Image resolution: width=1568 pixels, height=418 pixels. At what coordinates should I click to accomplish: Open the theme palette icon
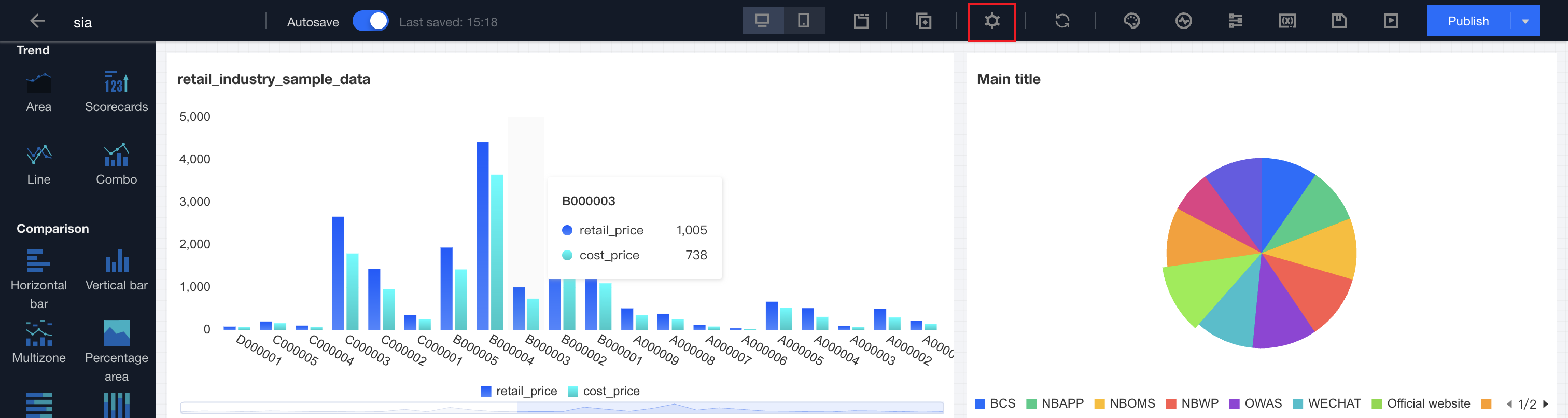(x=1131, y=21)
